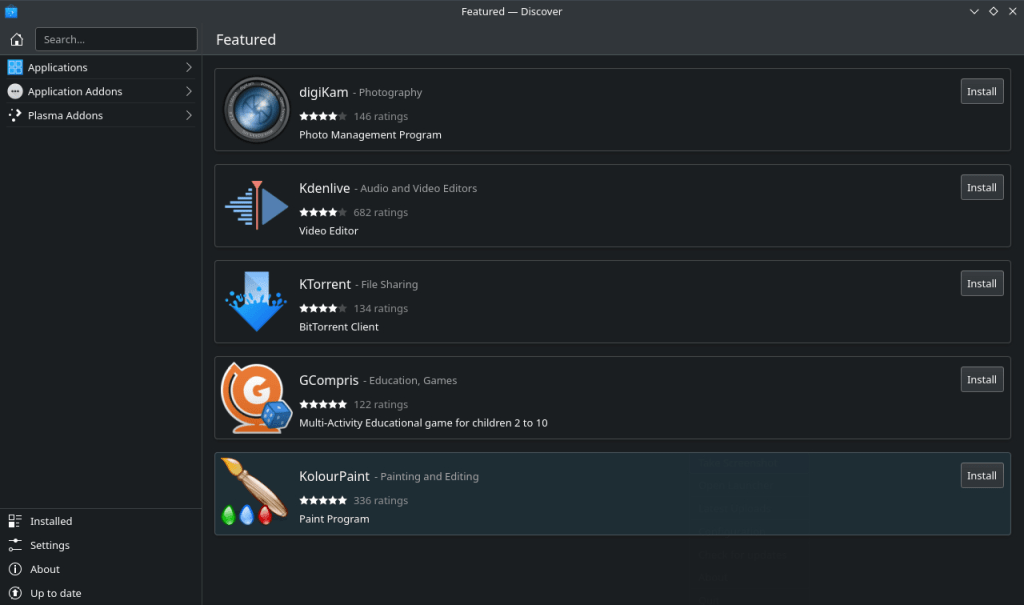
Task: Select the Plasma Addons label
Action: tap(65, 116)
